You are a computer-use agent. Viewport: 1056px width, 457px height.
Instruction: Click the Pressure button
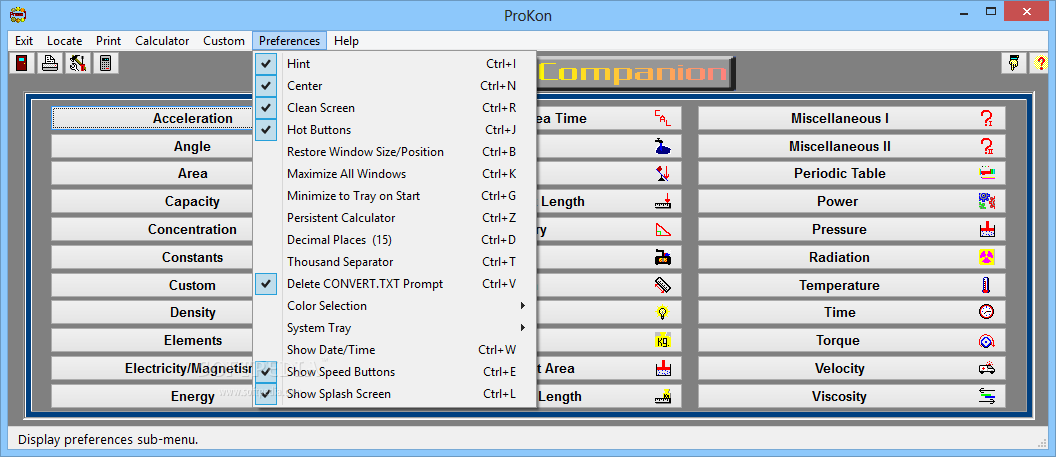click(x=851, y=230)
